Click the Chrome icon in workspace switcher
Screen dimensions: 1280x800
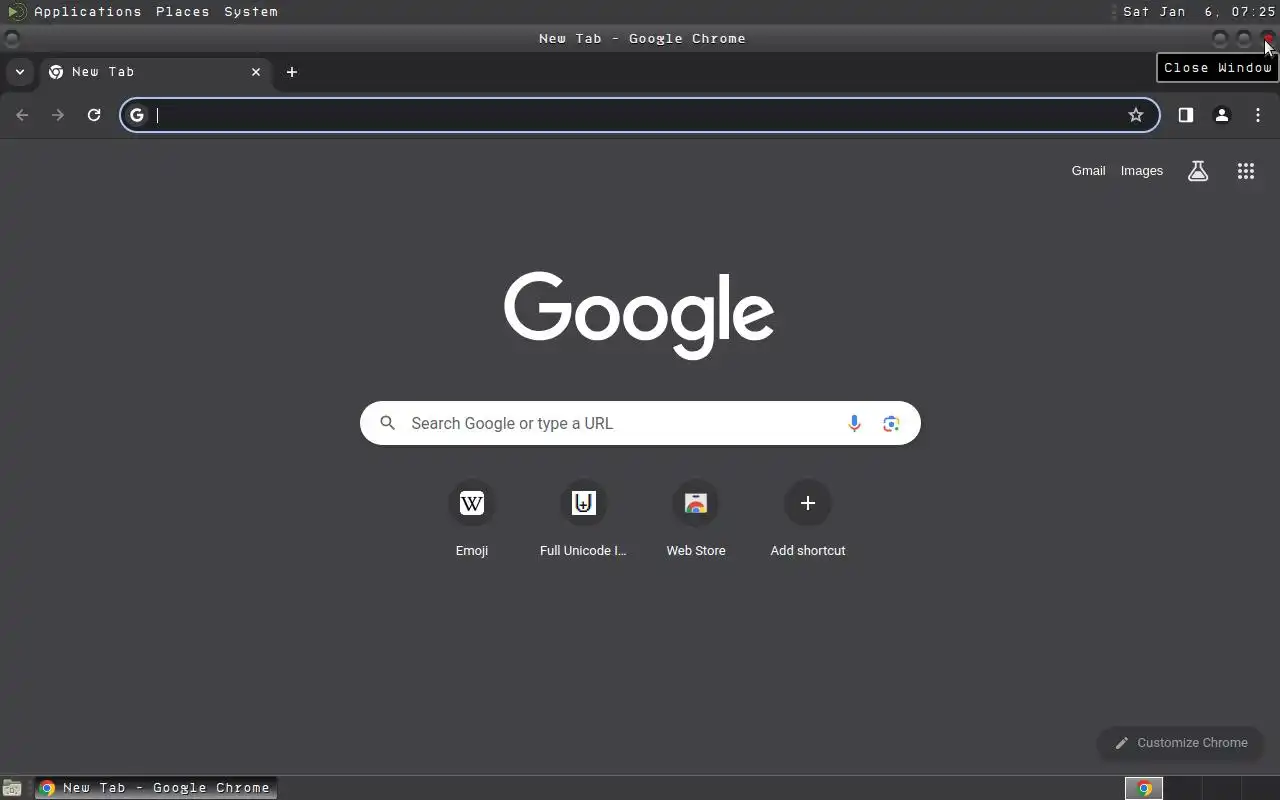(1144, 788)
